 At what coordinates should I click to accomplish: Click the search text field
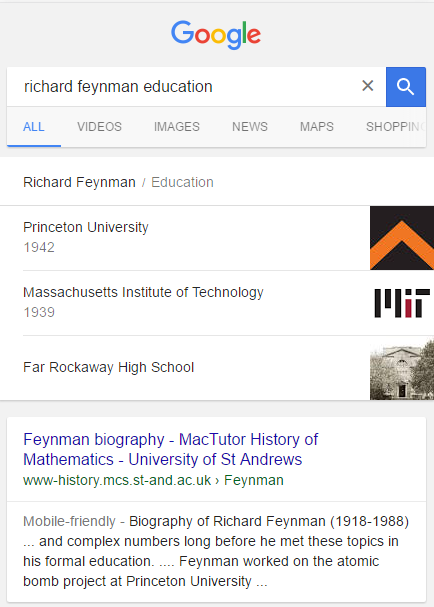pyautogui.click(x=182, y=87)
